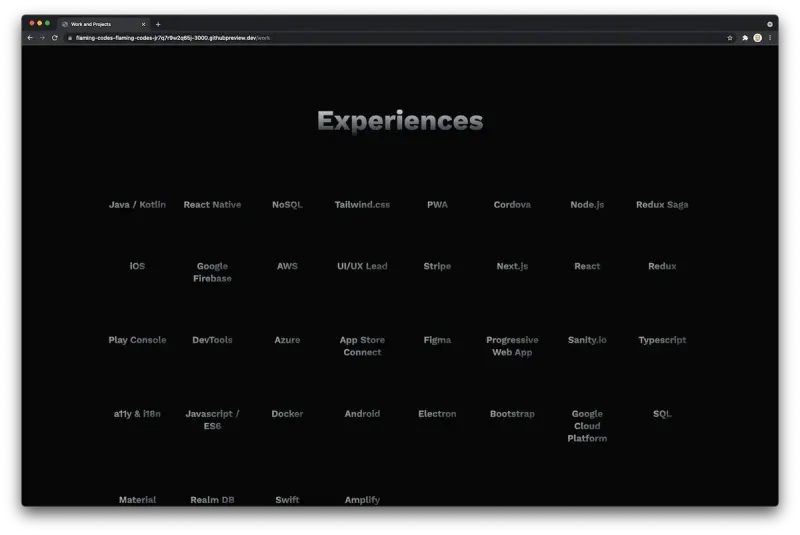This screenshot has height=535, width=800.
Task: Click the Sanity.io skill
Action: (x=587, y=340)
